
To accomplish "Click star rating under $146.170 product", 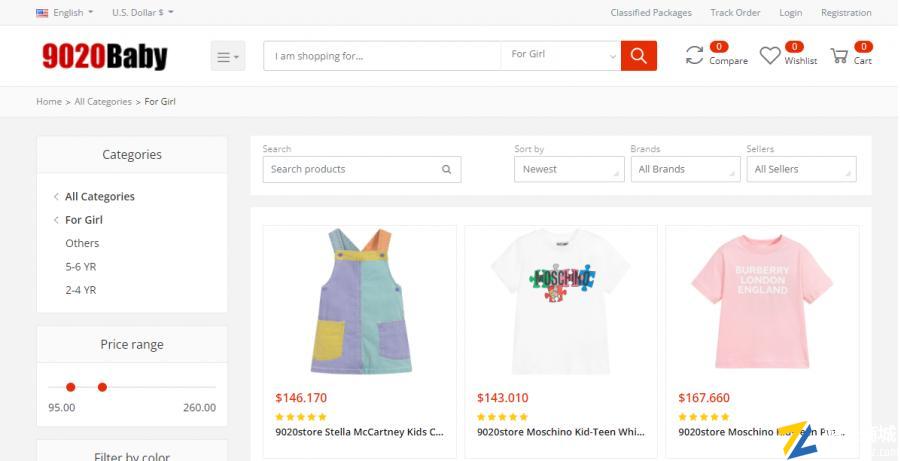I will (x=301, y=417).
